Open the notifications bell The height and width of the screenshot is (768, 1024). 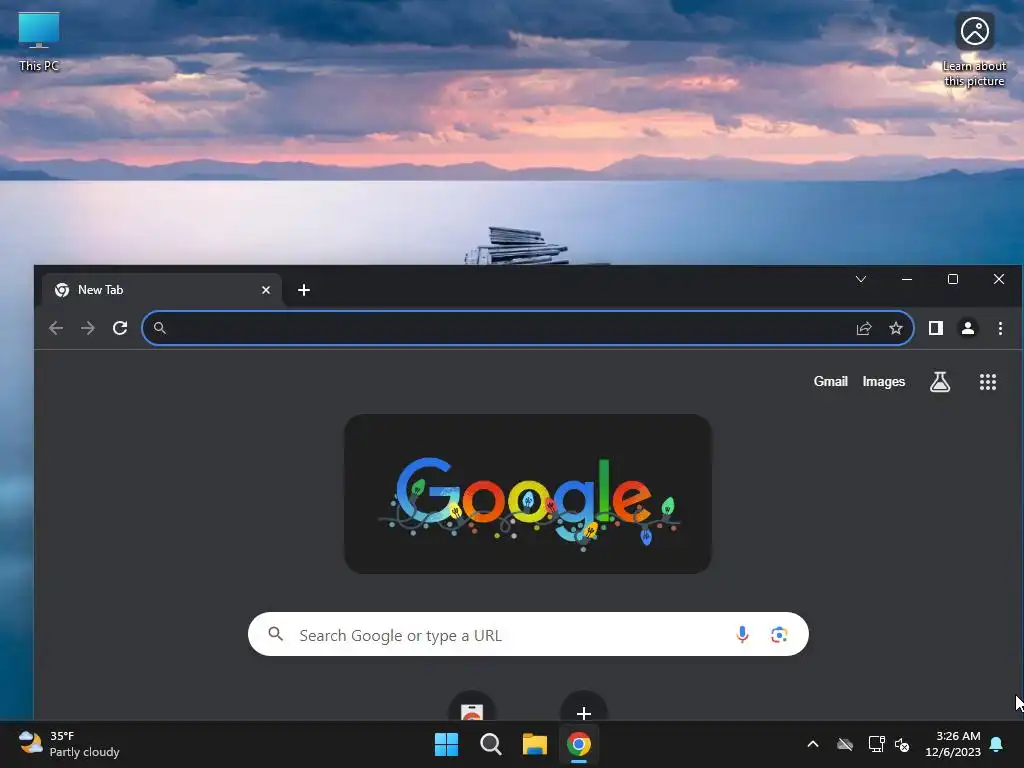pyautogui.click(x=997, y=744)
